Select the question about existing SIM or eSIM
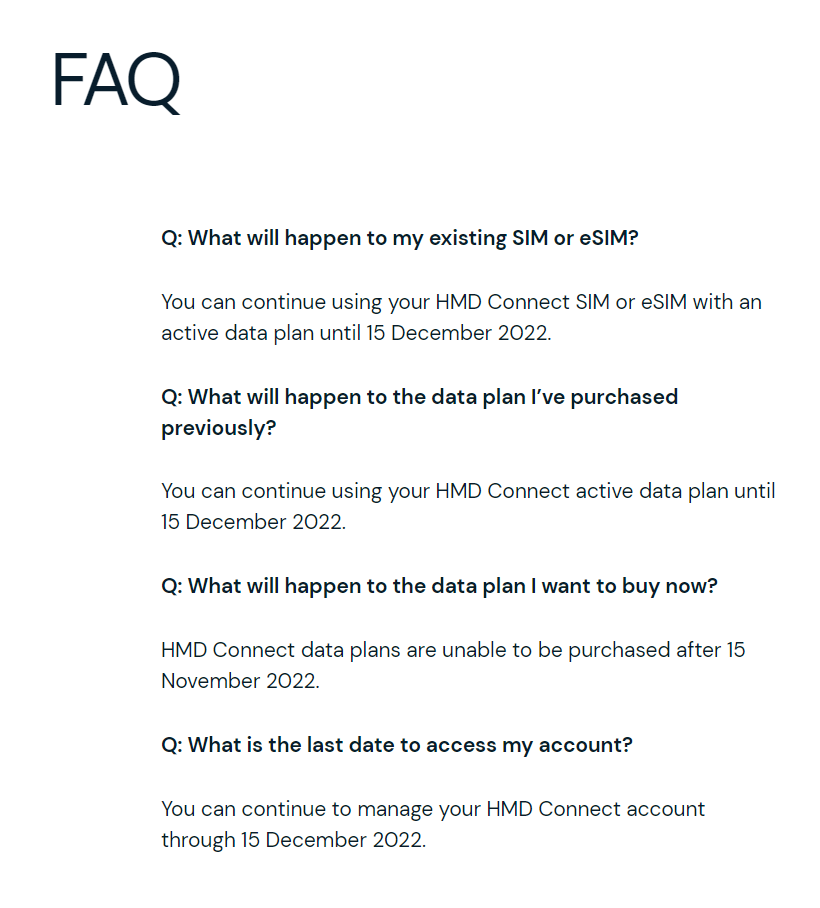 [400, 238]
